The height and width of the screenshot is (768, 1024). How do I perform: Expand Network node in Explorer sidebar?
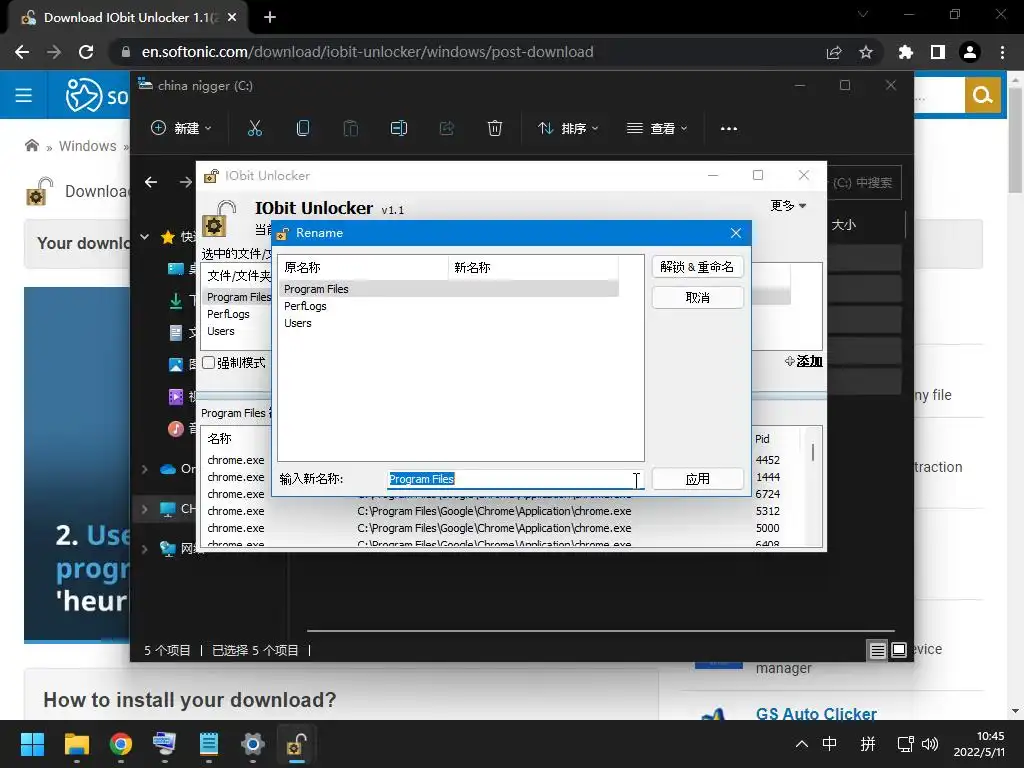coord(145,549)
